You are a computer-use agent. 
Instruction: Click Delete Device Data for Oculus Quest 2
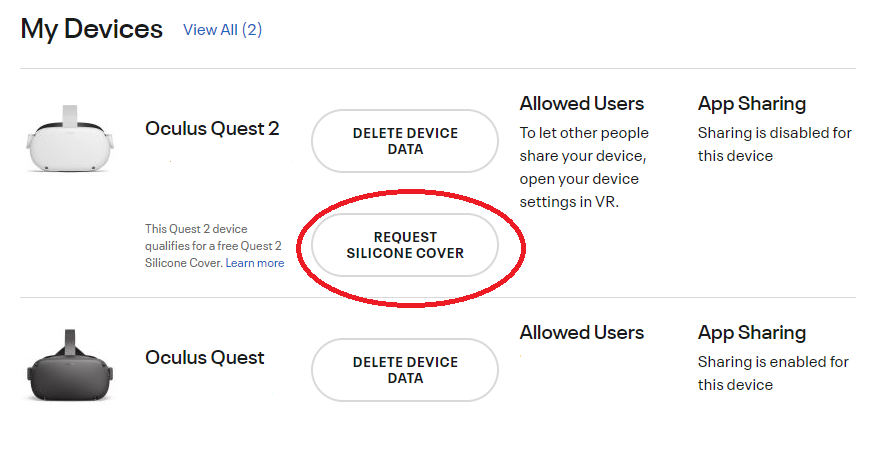404,141
